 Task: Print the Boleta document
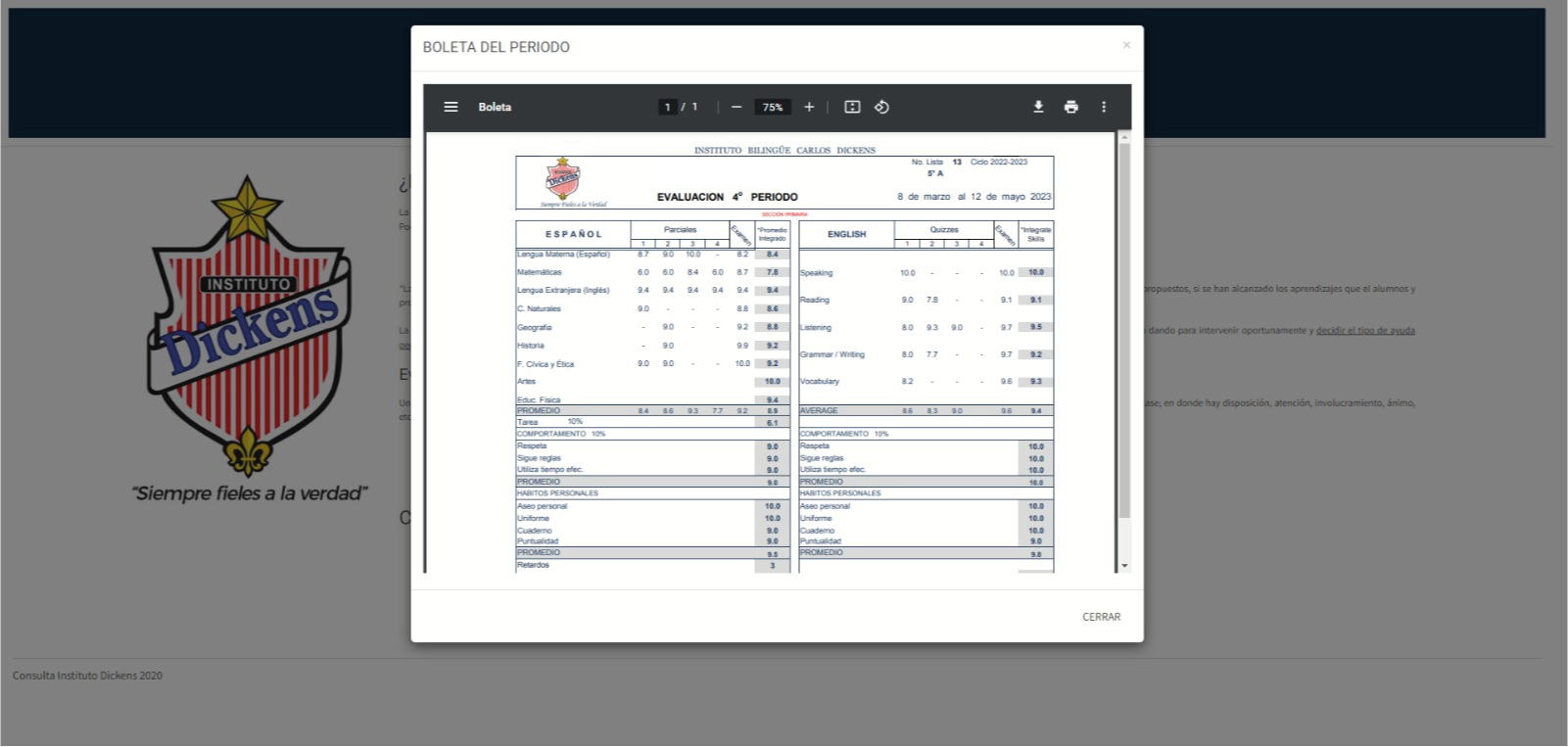click(x=1071, y=107)
